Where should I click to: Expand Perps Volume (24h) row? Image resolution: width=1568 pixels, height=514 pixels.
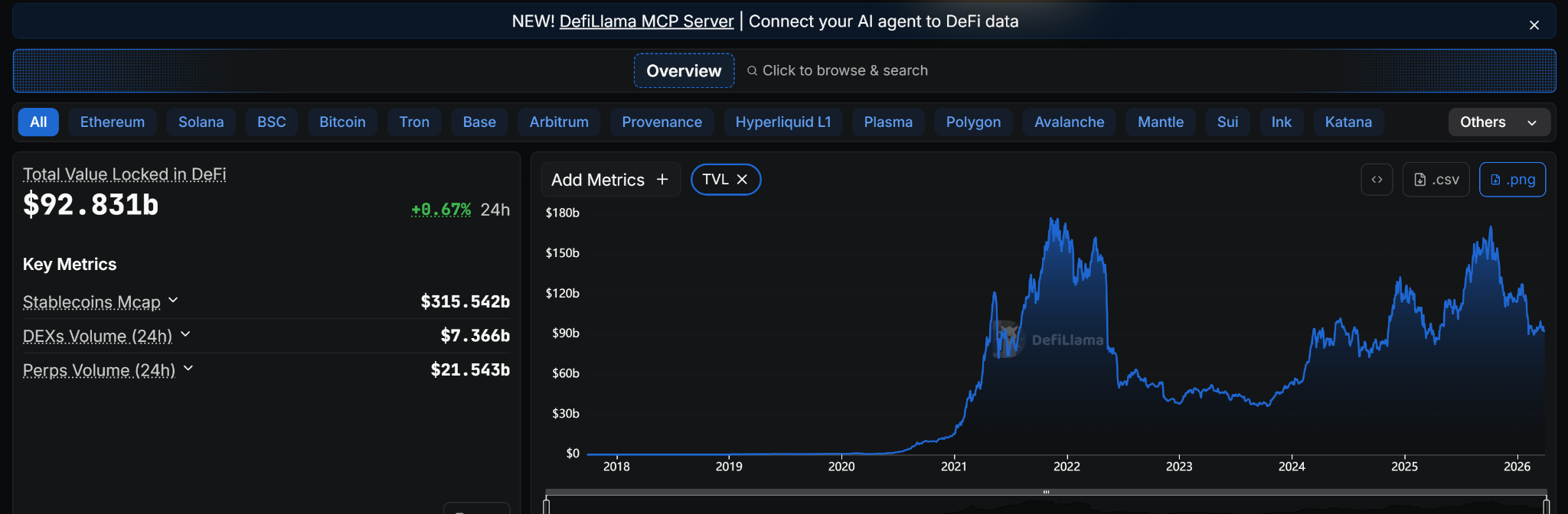click(x=188, y=369)
